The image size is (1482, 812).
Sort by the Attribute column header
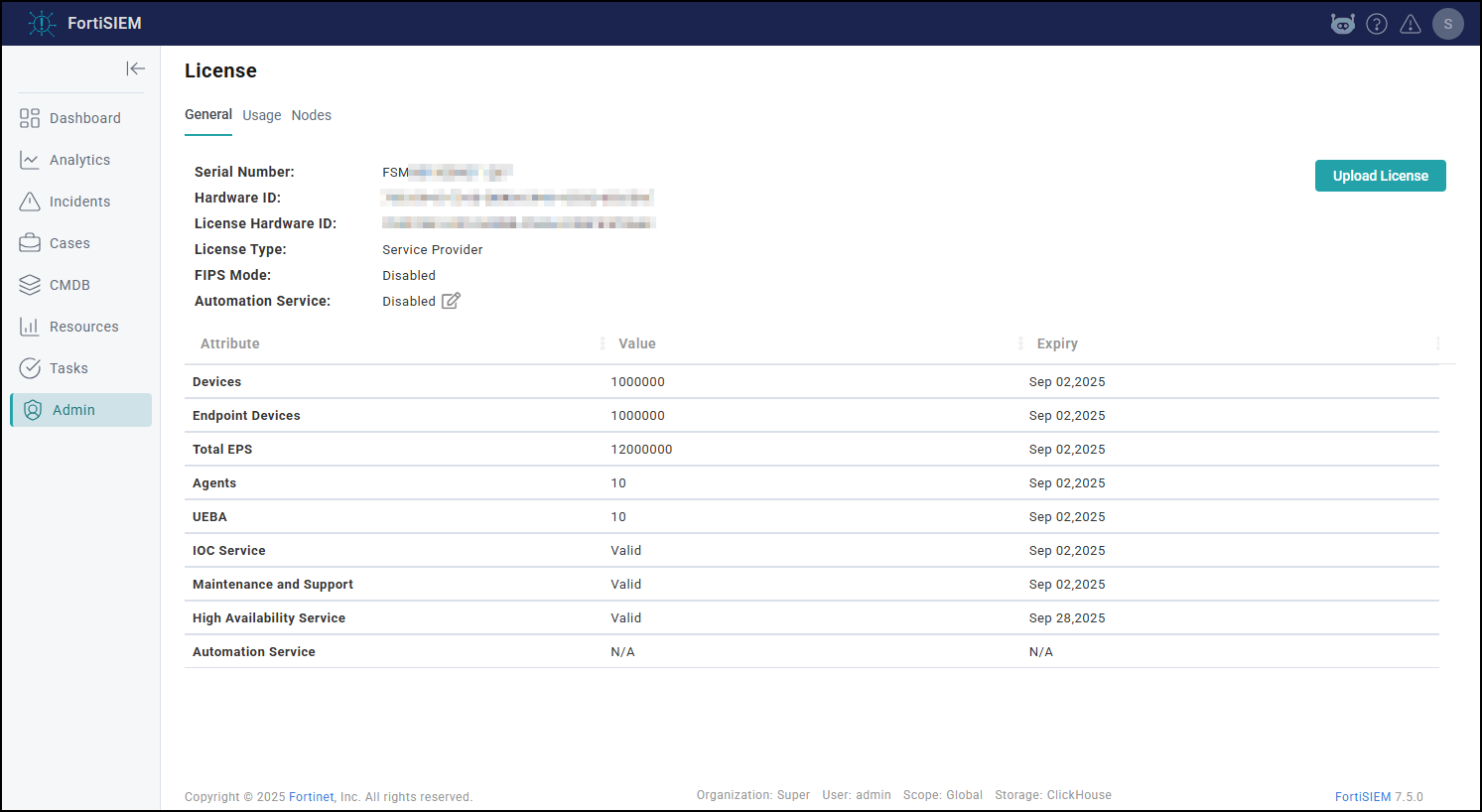230,343
